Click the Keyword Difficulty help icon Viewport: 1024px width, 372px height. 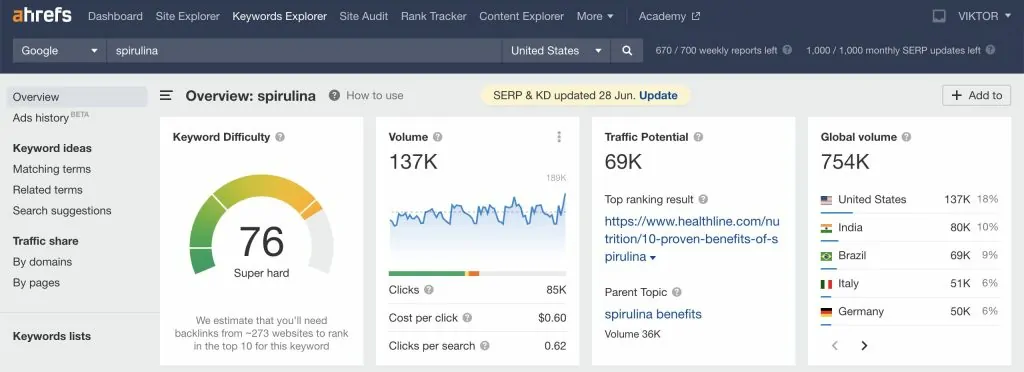pos(280,137)
